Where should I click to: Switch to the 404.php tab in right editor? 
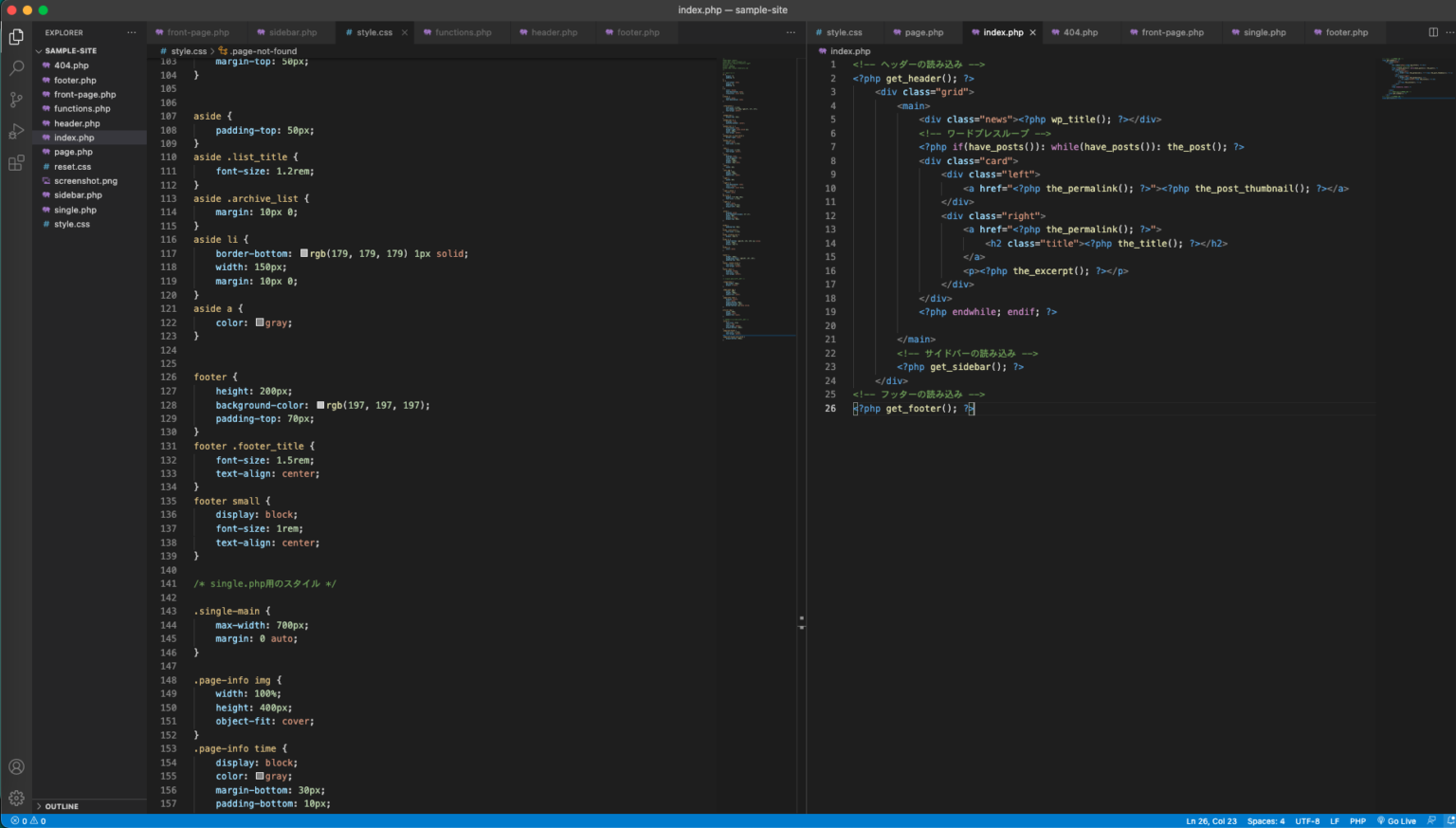point(1080,32)
